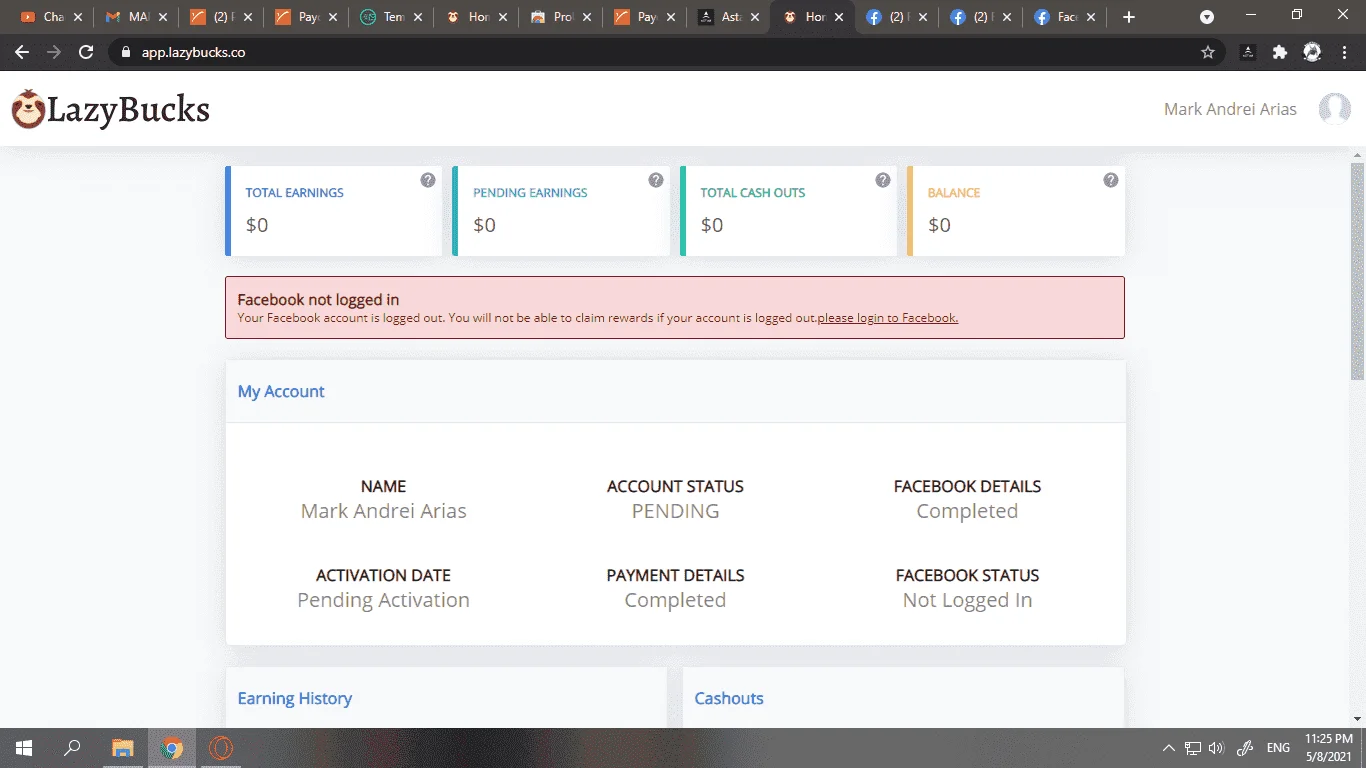Click the Pending Earnings $0 amount
Viewport: 1366px width, 768px height.
click(484, 225)
